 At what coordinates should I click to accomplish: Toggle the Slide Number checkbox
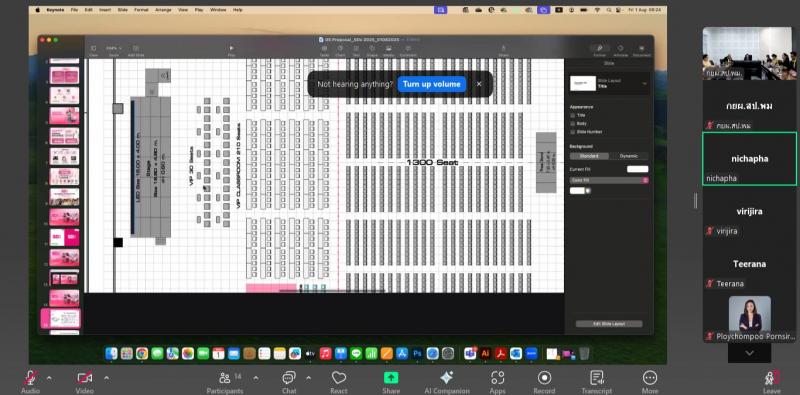(572, 132)
